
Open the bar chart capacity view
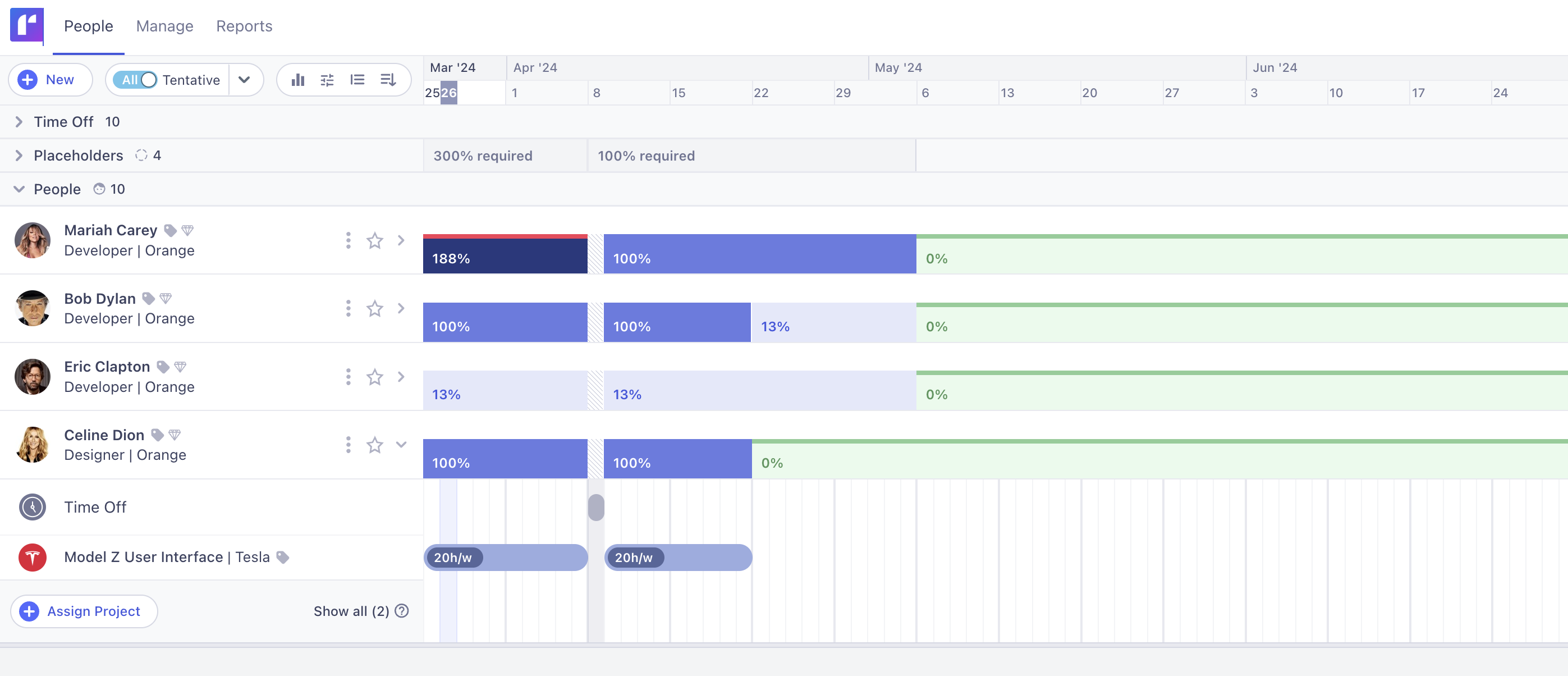tap(297, 79)
